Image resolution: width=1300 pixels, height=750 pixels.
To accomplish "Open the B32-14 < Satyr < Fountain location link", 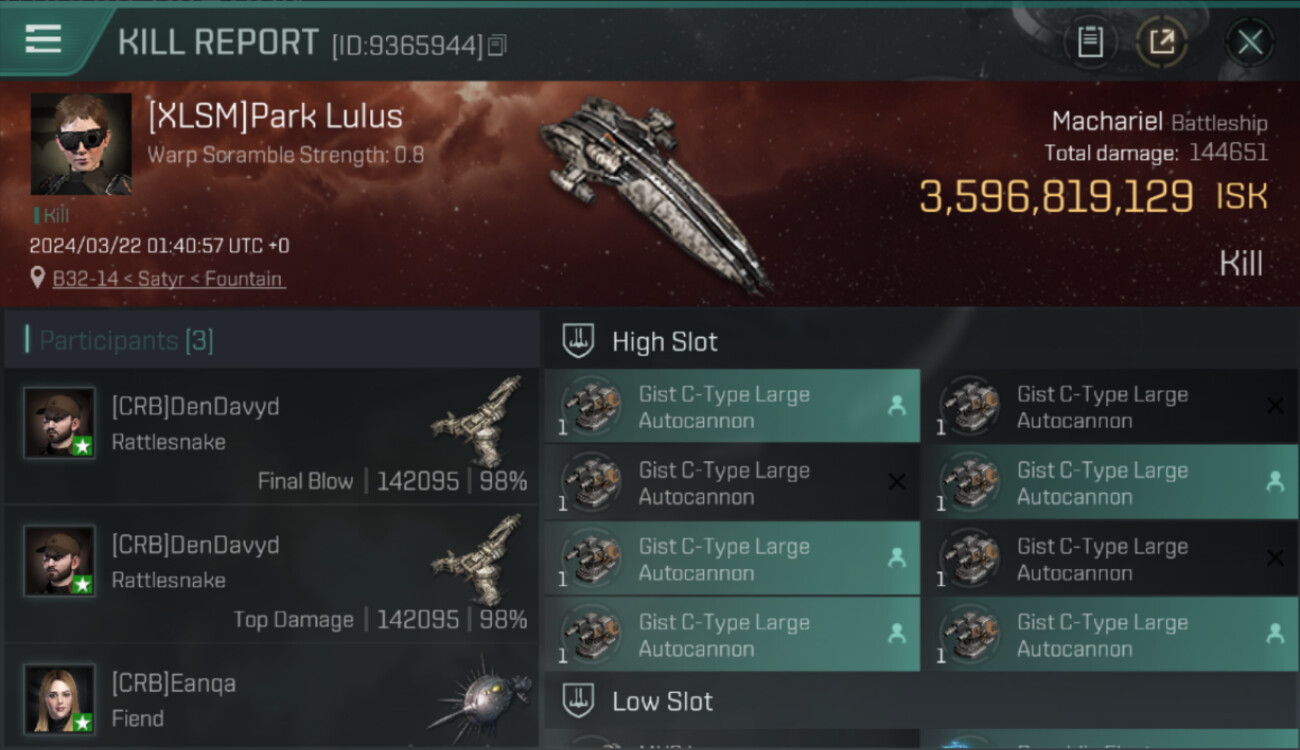I will coord(168,279).
